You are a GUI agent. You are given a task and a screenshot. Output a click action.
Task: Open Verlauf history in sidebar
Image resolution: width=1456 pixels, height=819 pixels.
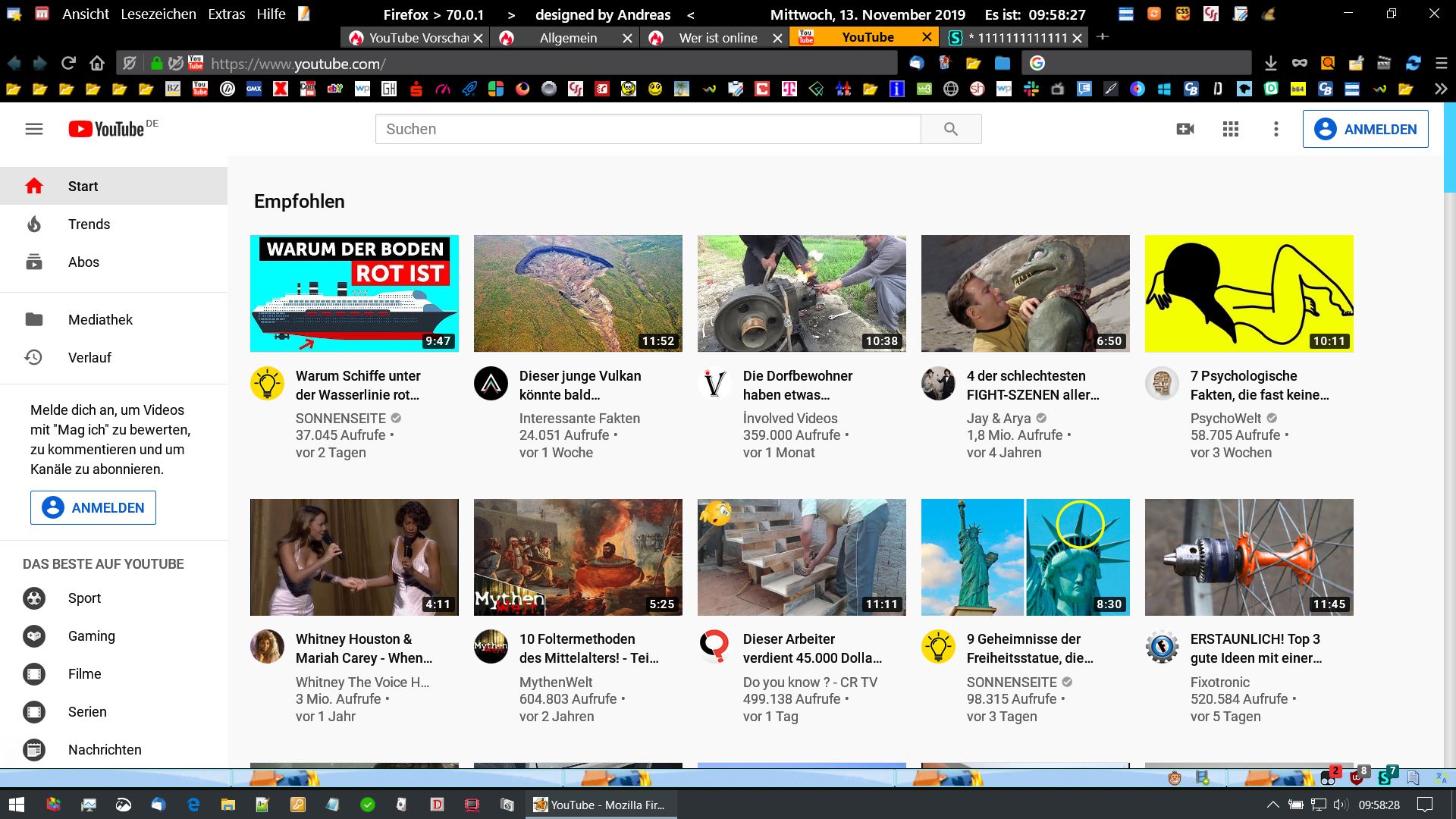89,358
